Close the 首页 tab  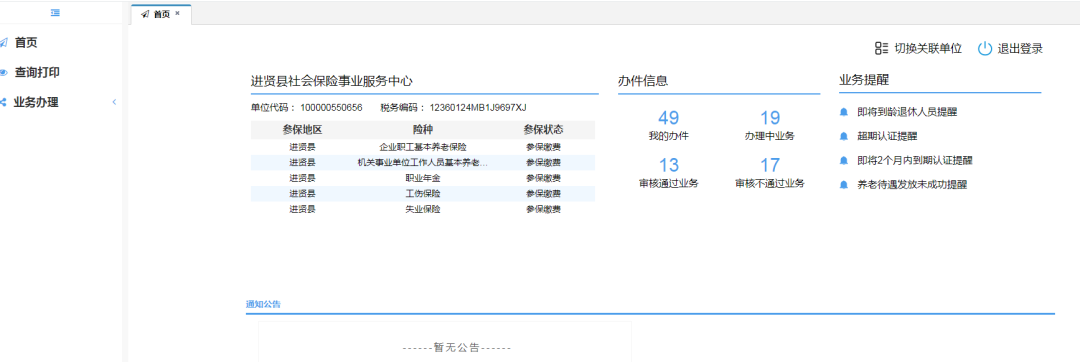(177, 13)
